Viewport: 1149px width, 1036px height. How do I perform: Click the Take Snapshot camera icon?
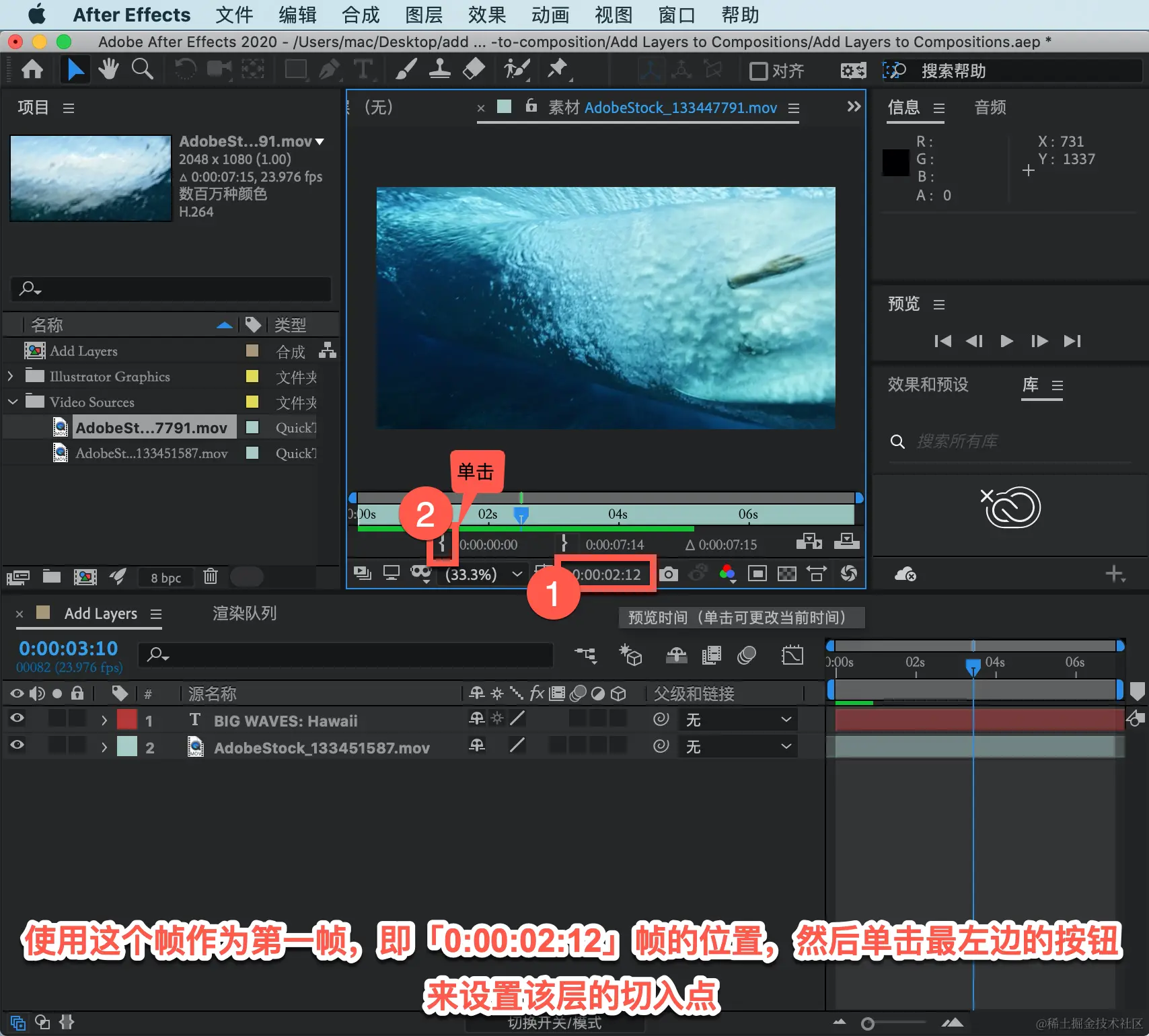(x=668, y=574)
